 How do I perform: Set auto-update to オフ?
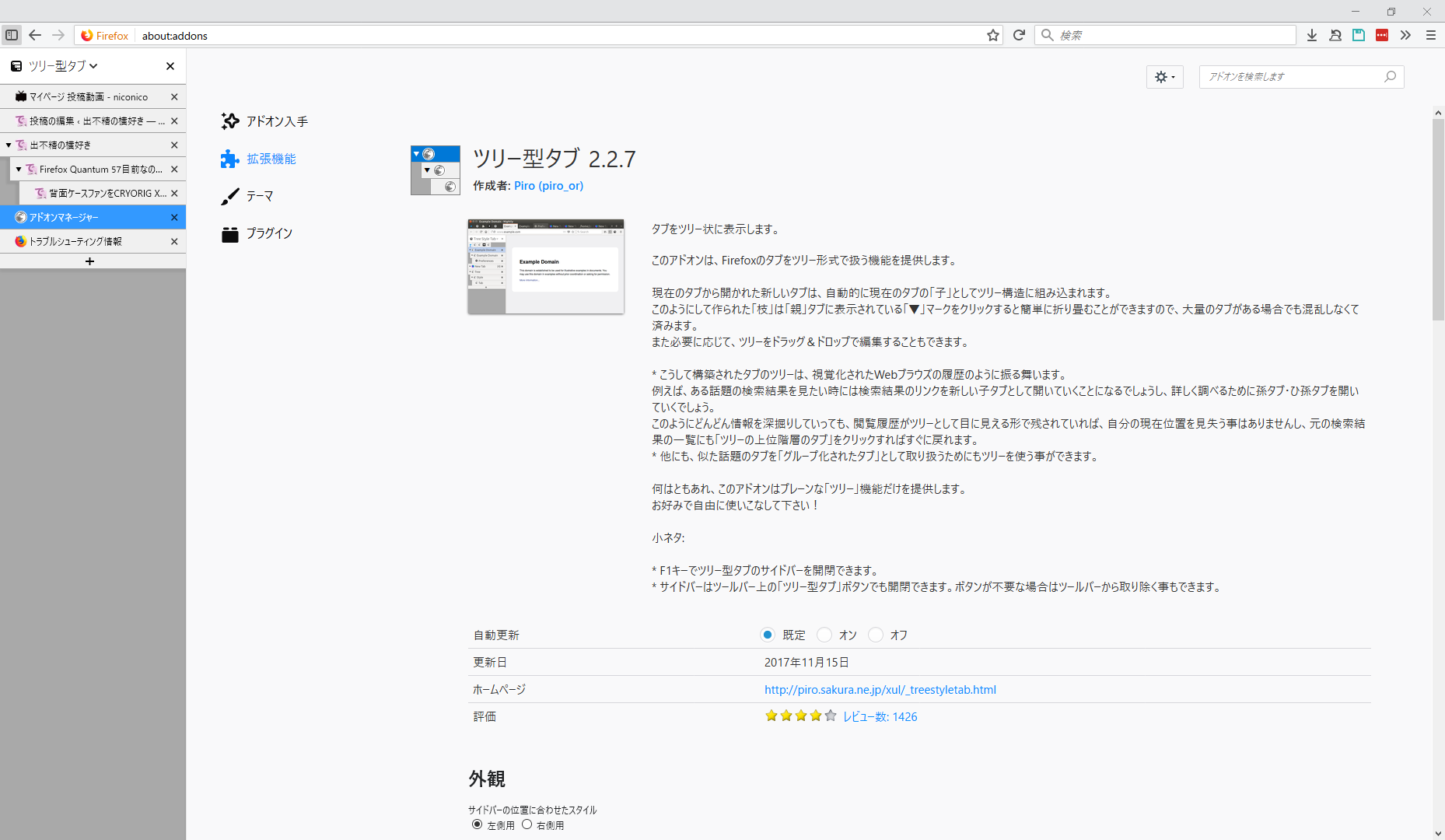[876, 635]
